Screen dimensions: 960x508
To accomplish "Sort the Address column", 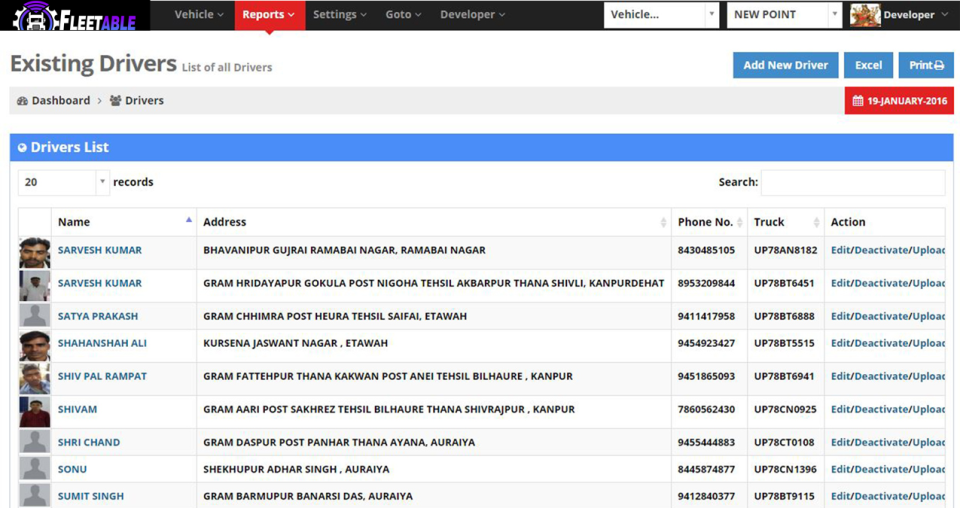I will pos(663,222).
